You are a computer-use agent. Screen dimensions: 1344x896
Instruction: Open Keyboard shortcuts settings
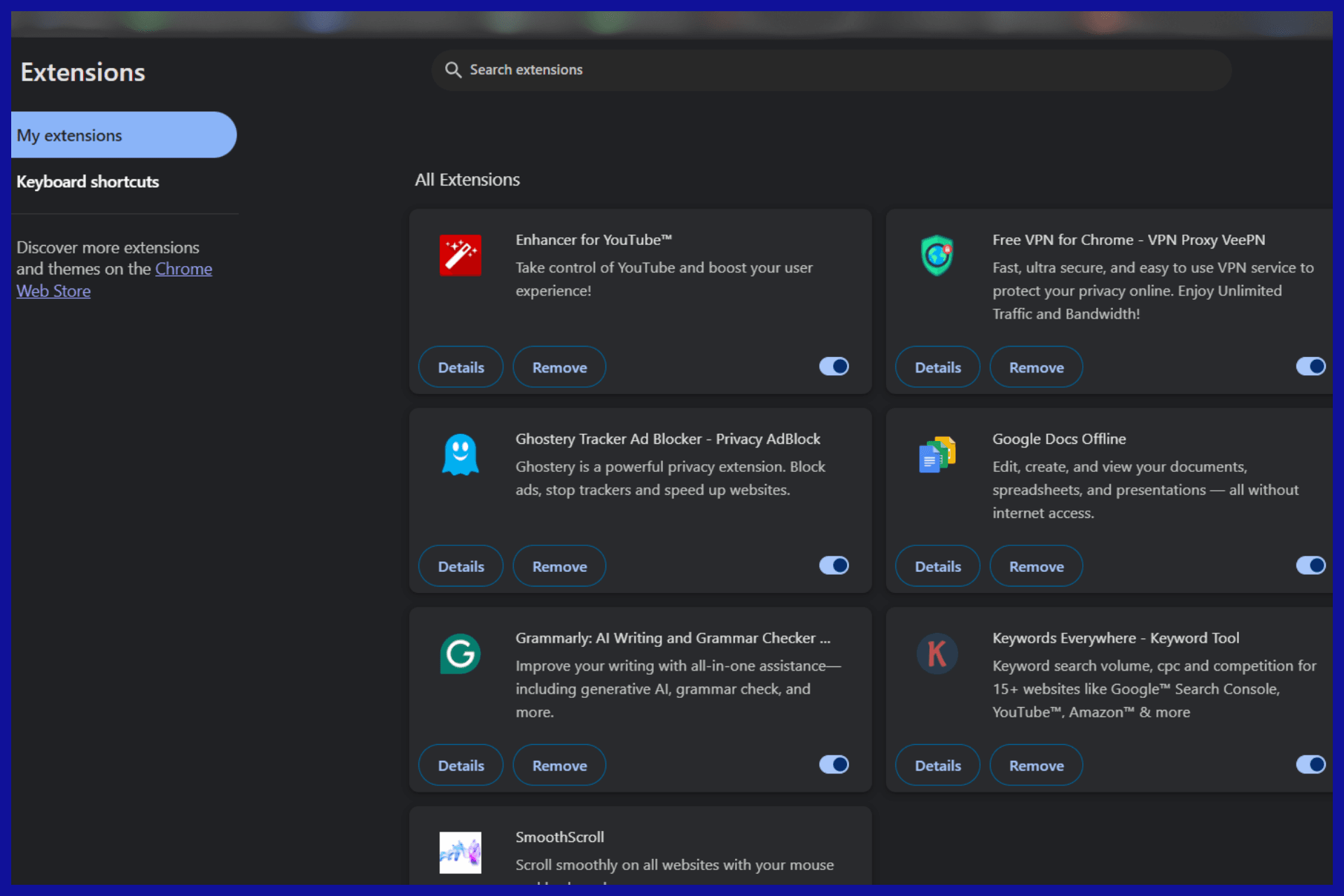87,181
